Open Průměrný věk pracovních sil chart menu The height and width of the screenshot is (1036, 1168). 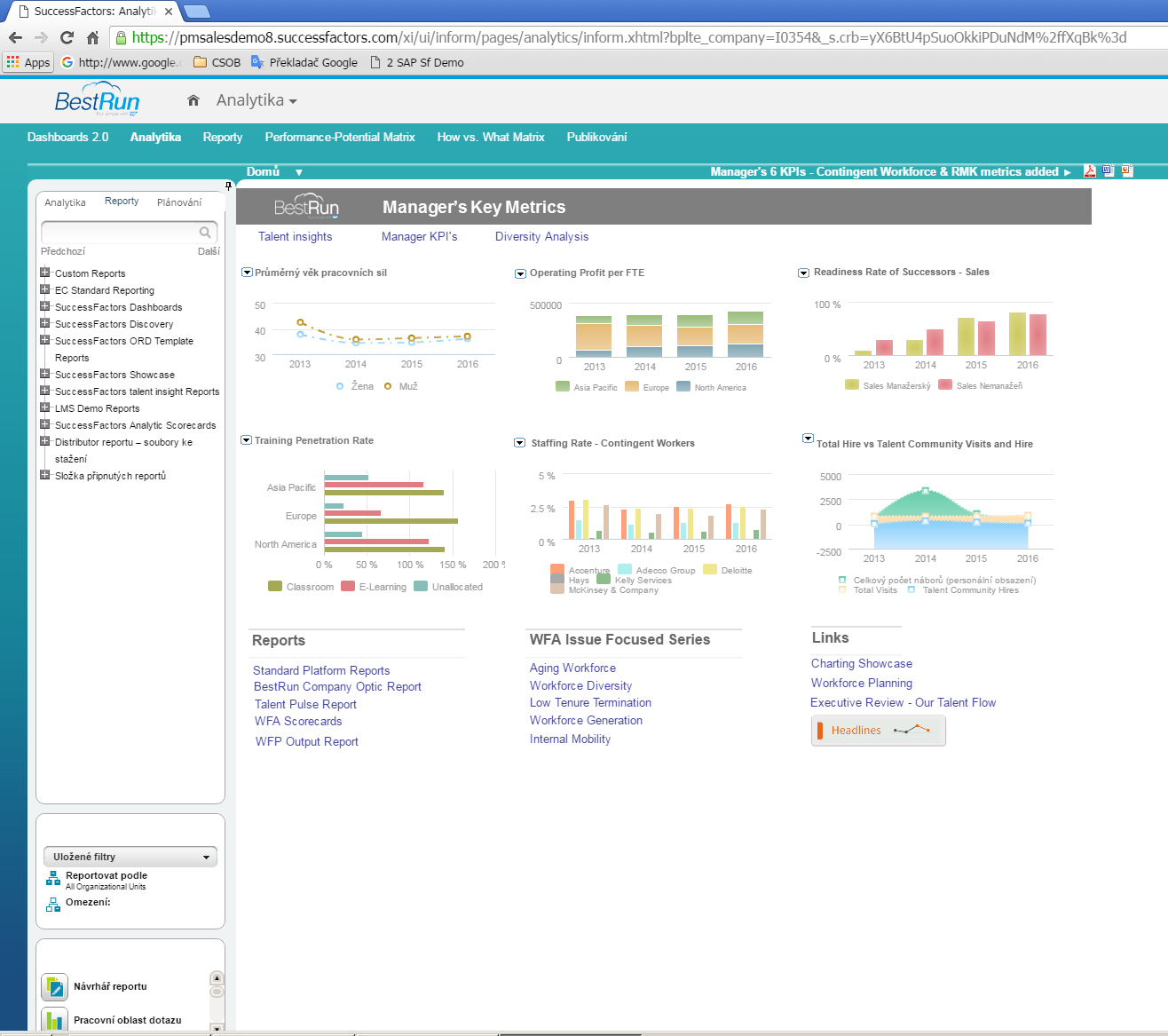tap(247, 273)
